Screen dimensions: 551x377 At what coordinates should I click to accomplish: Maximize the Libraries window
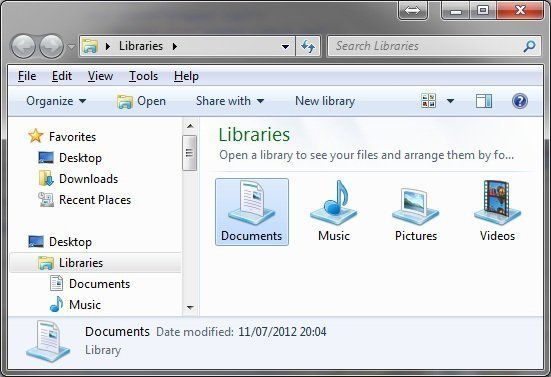pos(483,10)
